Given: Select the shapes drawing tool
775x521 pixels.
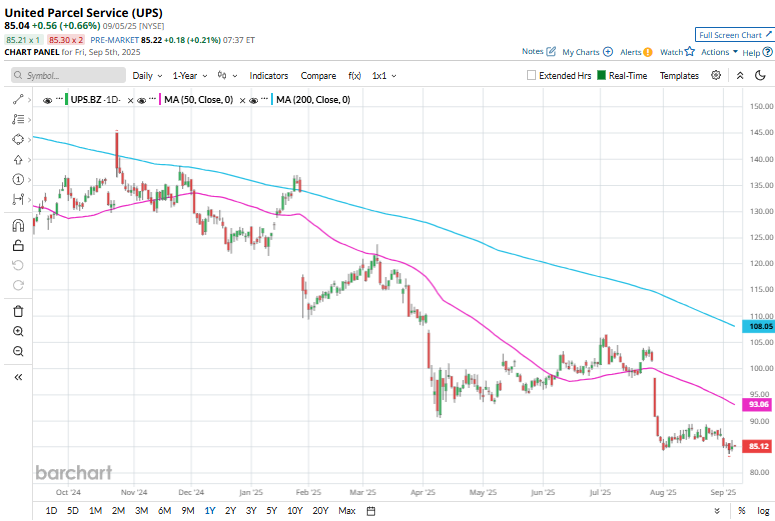Looking at the screenshot, I should point(18,139).
